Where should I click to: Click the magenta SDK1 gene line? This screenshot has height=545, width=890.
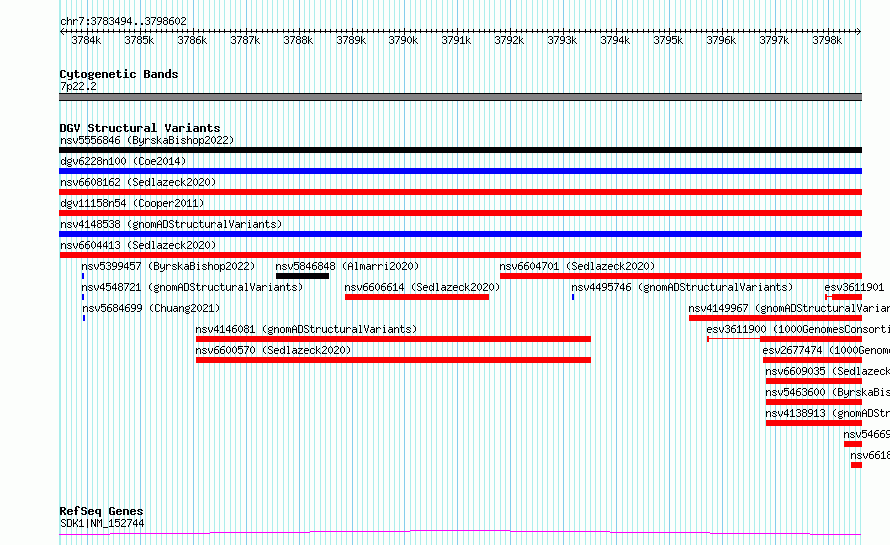tap(460, 533)
